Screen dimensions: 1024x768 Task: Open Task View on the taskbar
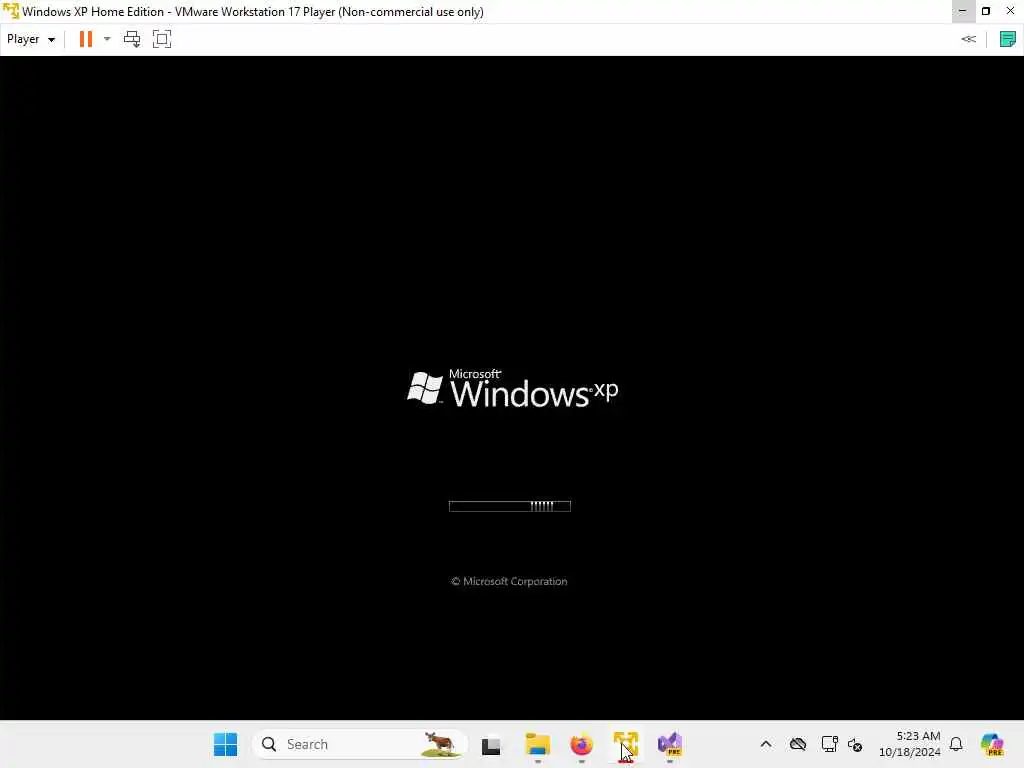pos(491,745)
